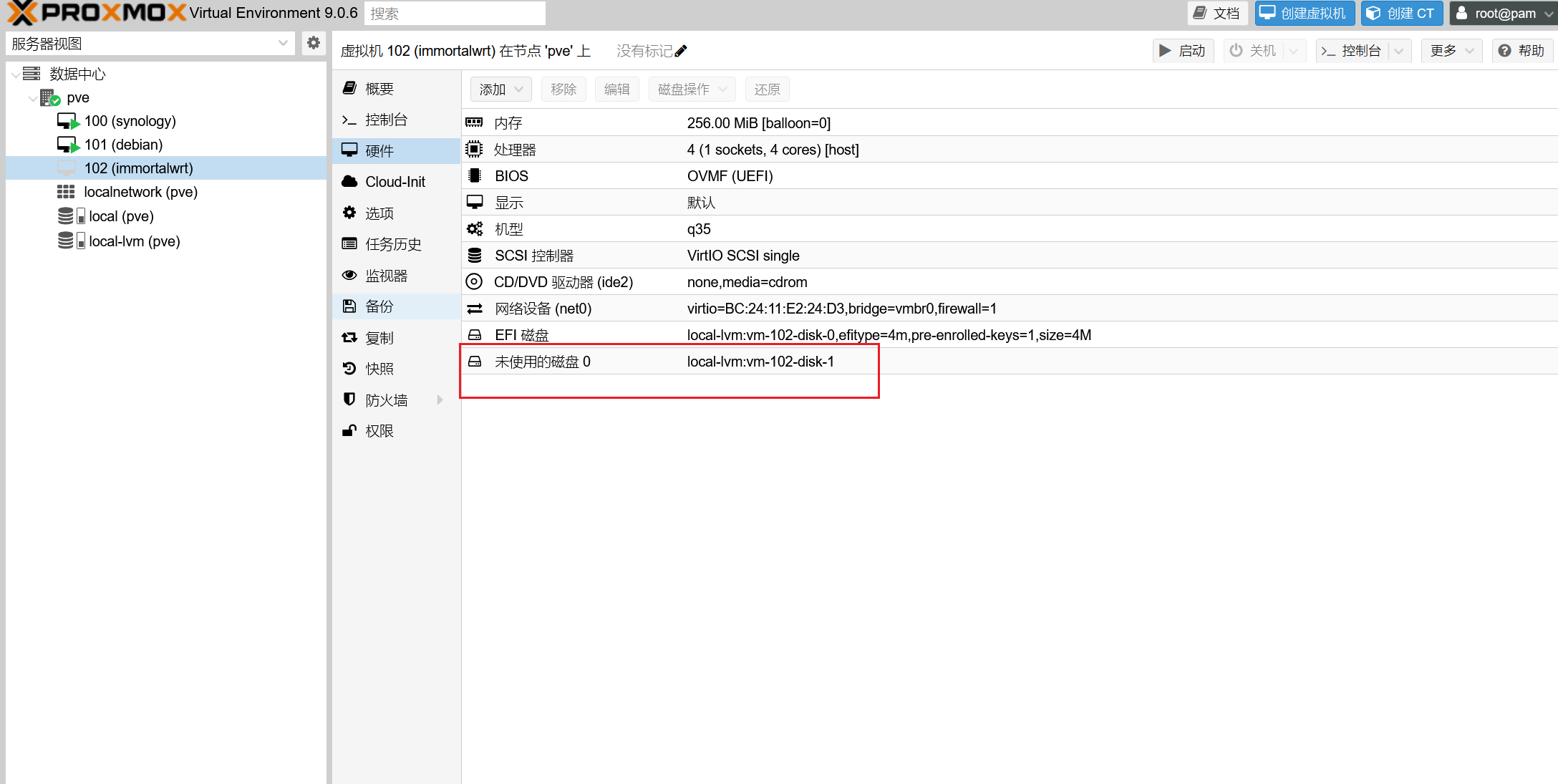Open the 更多 more menu
This screenshot has height=784, width=1558.
pos(1452,51)
